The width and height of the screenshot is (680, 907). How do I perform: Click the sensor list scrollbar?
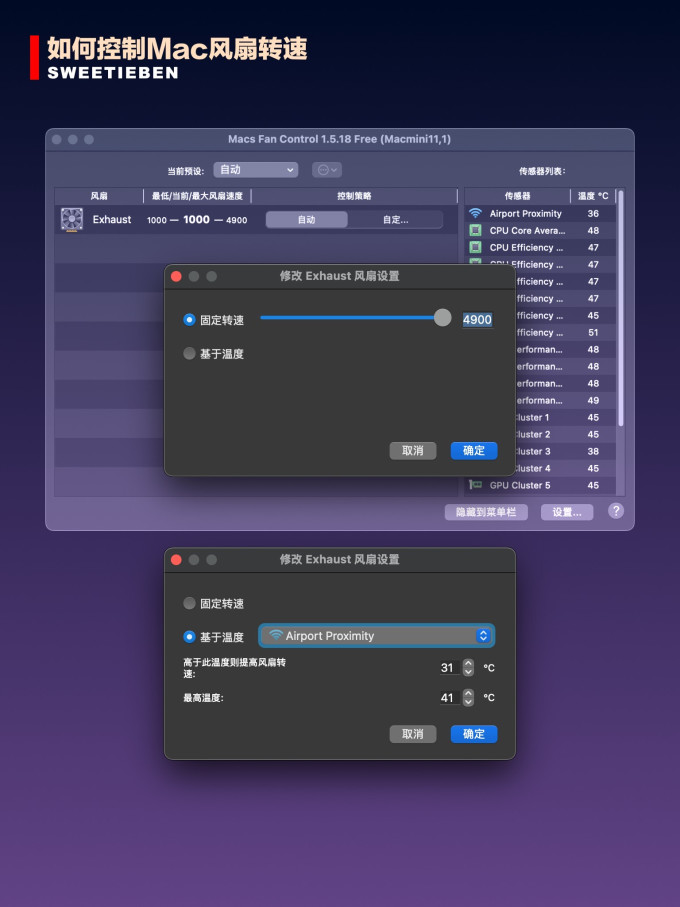(x=620, y=308)
